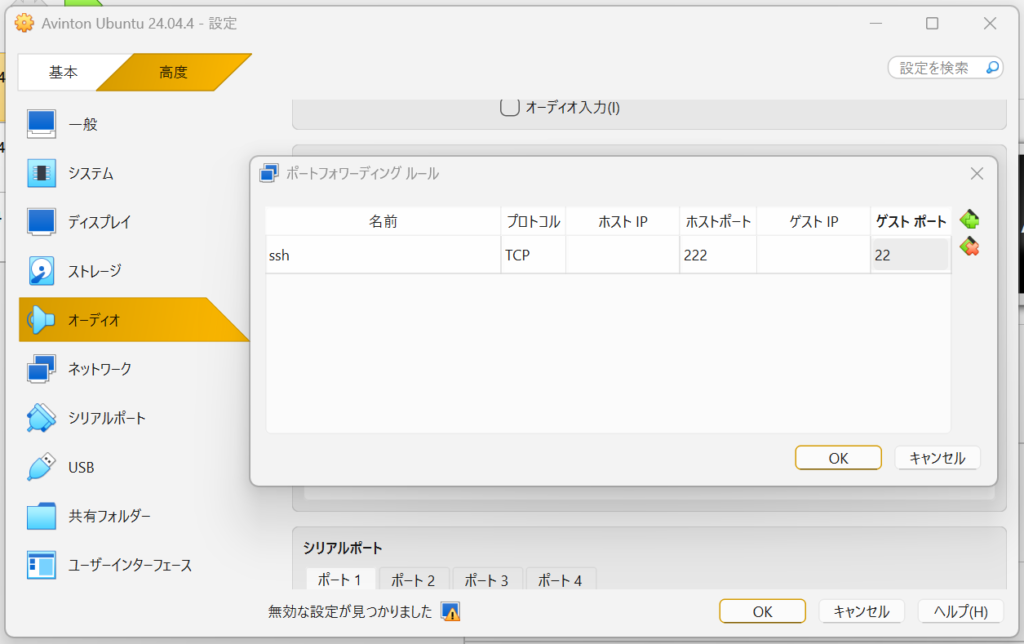Viewport: 1024px width, 644px height.
Task: Click the empty ゲスト IP cell
Action: coord(813,255)
